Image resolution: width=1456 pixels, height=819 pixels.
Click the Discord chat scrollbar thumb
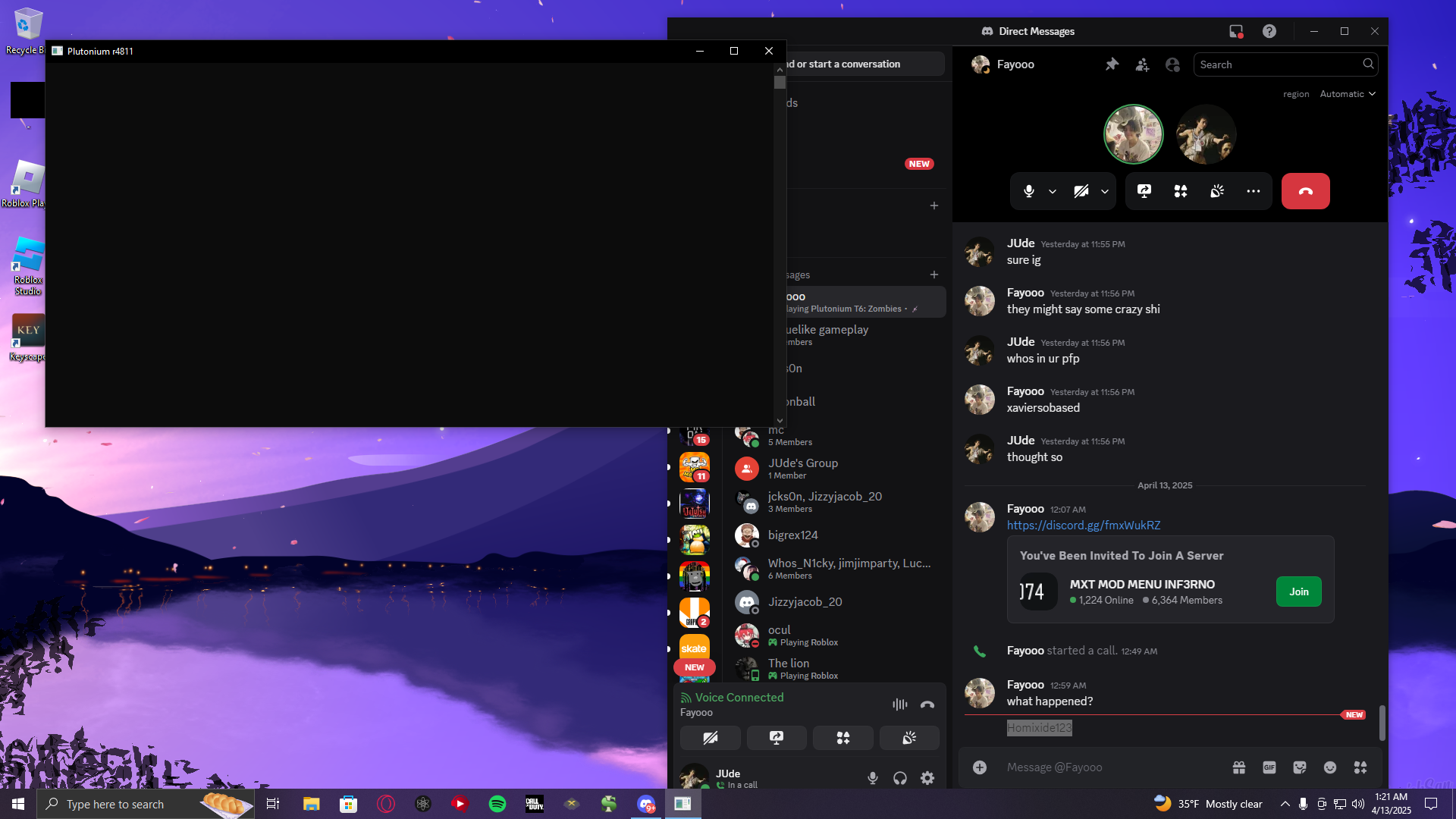pos(1382,723)
